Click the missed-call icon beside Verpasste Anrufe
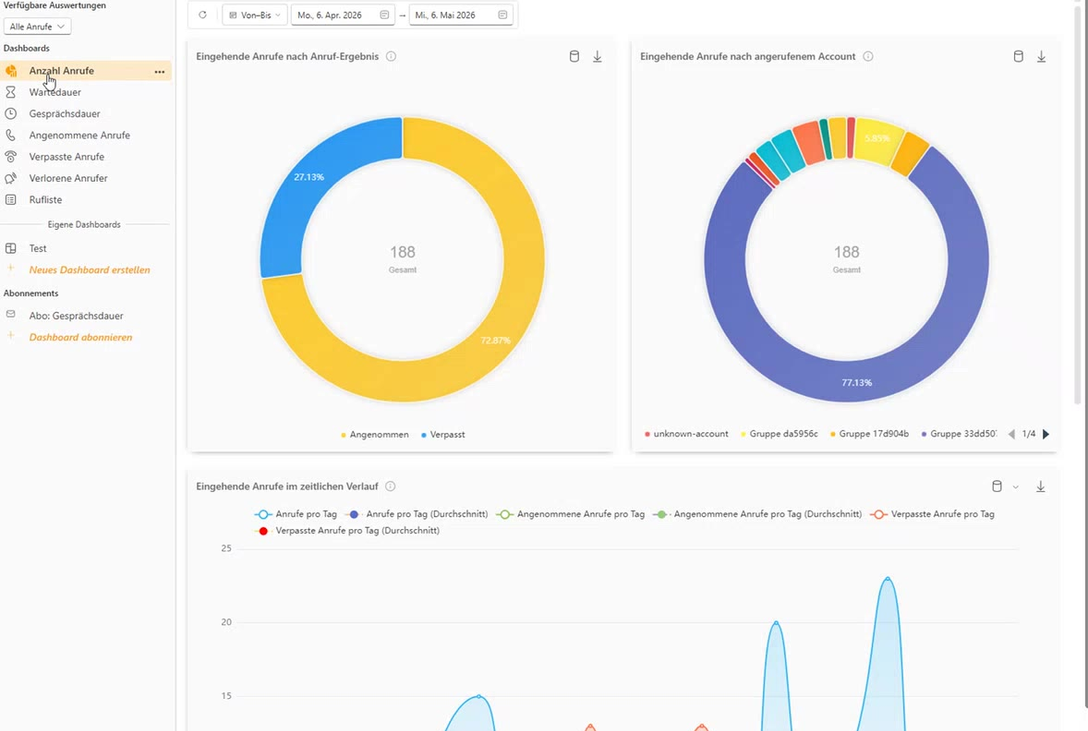This screenshot has width=1088, height=731. (10, 157)
